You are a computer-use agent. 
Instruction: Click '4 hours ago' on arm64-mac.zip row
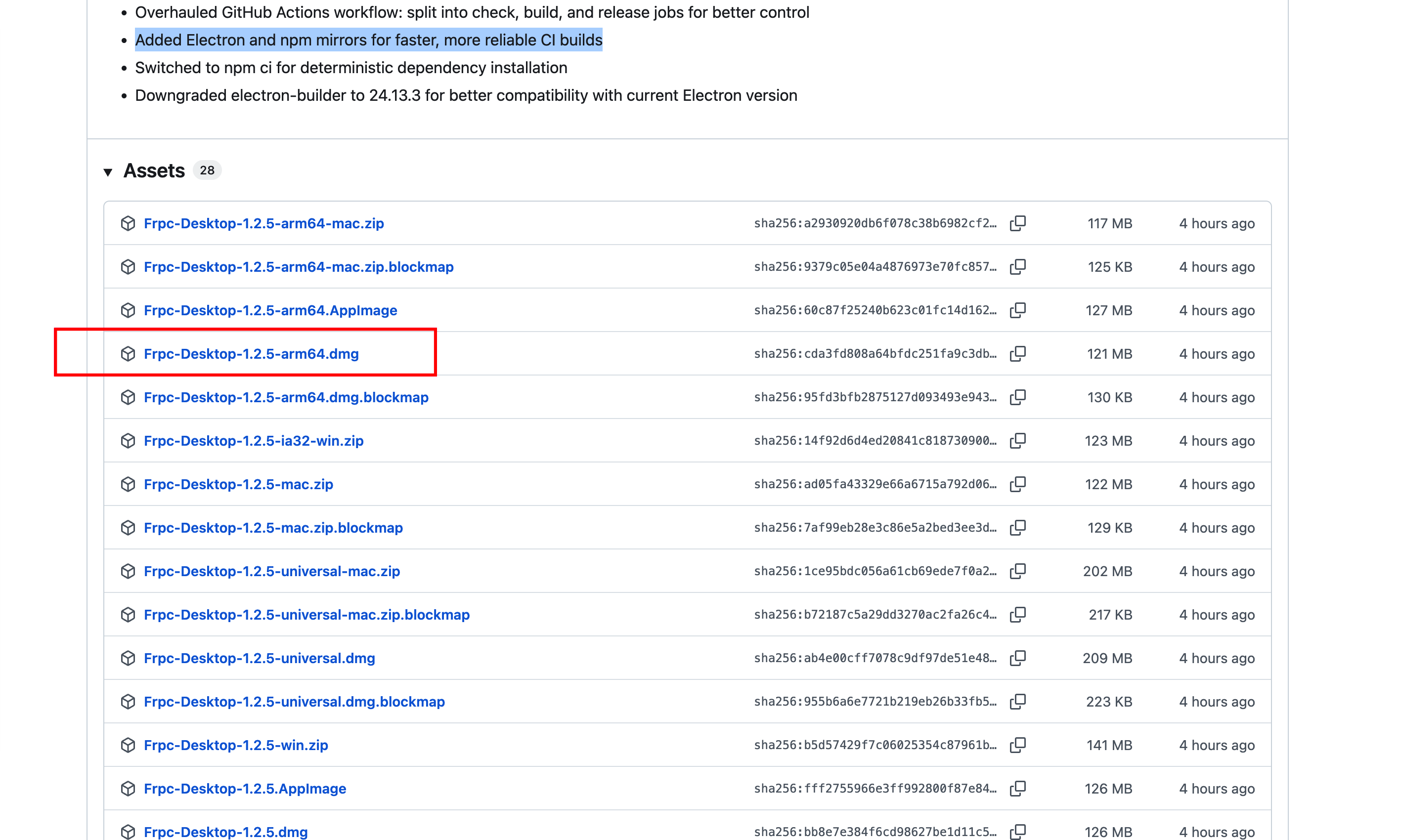pyautogui.click(x=1217, y=223)
